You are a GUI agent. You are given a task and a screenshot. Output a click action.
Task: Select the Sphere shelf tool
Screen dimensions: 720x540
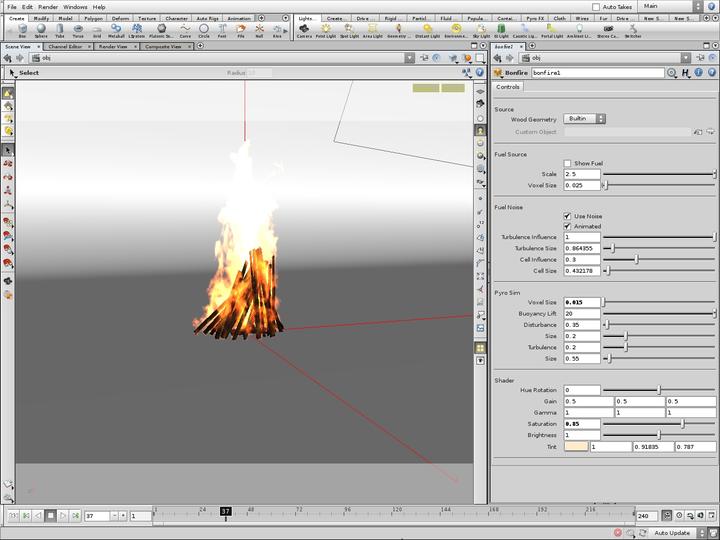41,30
